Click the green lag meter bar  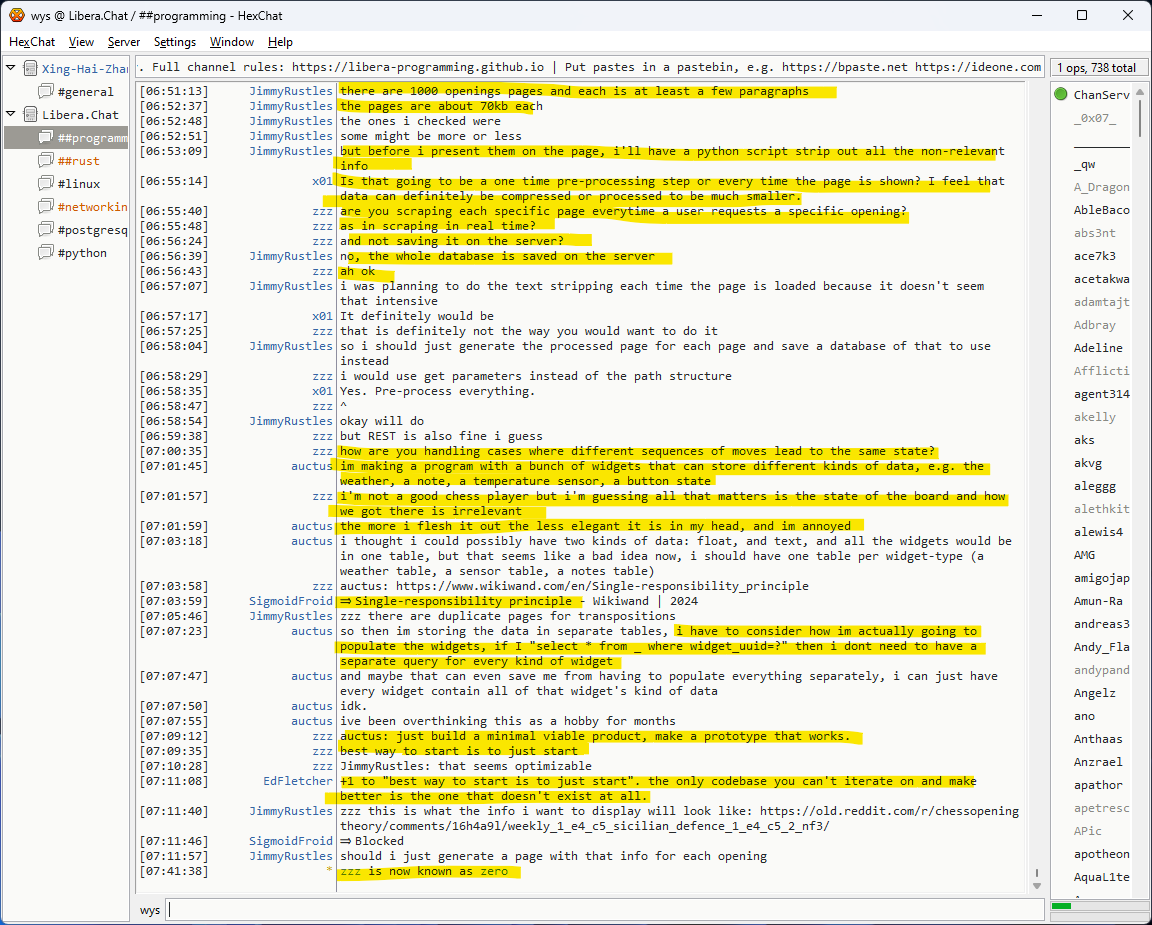point(1061,906)
